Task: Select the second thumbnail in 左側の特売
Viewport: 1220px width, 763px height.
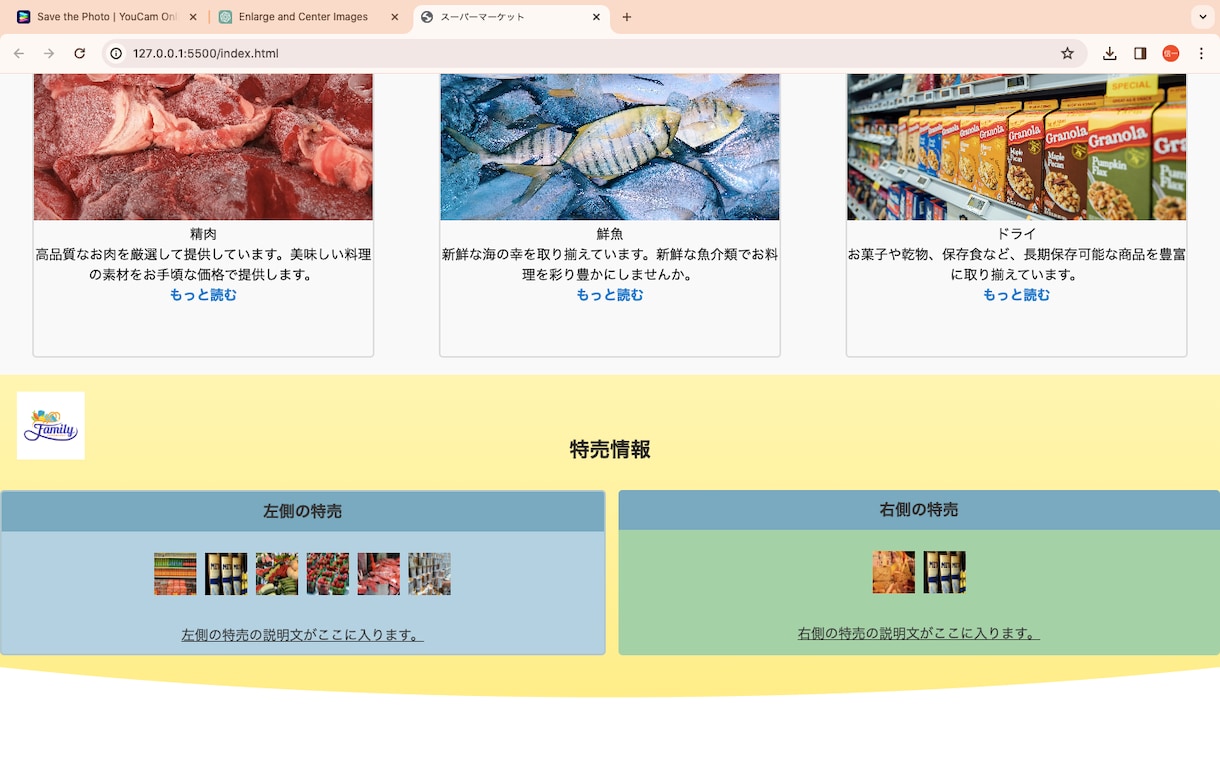Action: point(226,574)
